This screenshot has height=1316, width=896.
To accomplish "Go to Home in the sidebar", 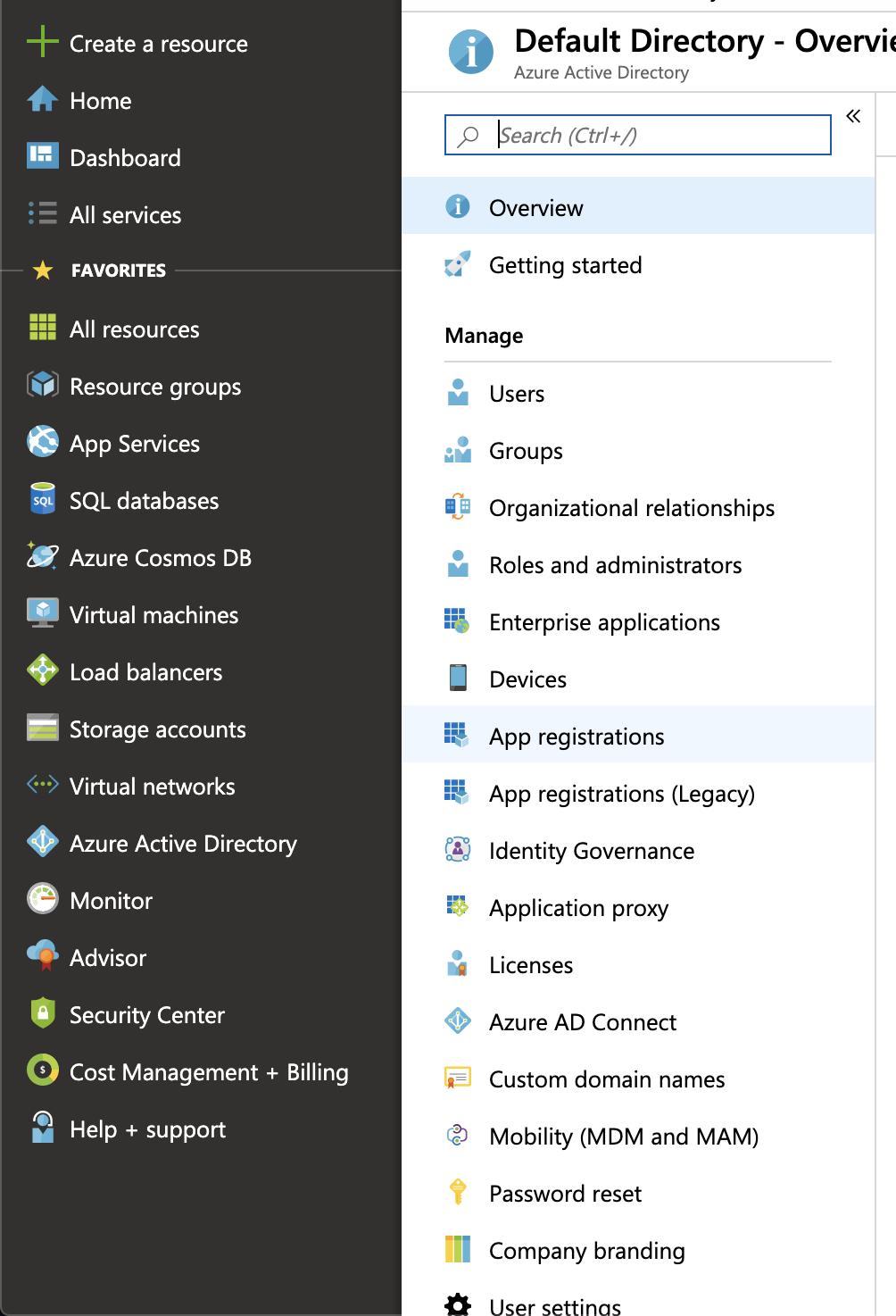I will pyautogui.click(x=101, y=101).
